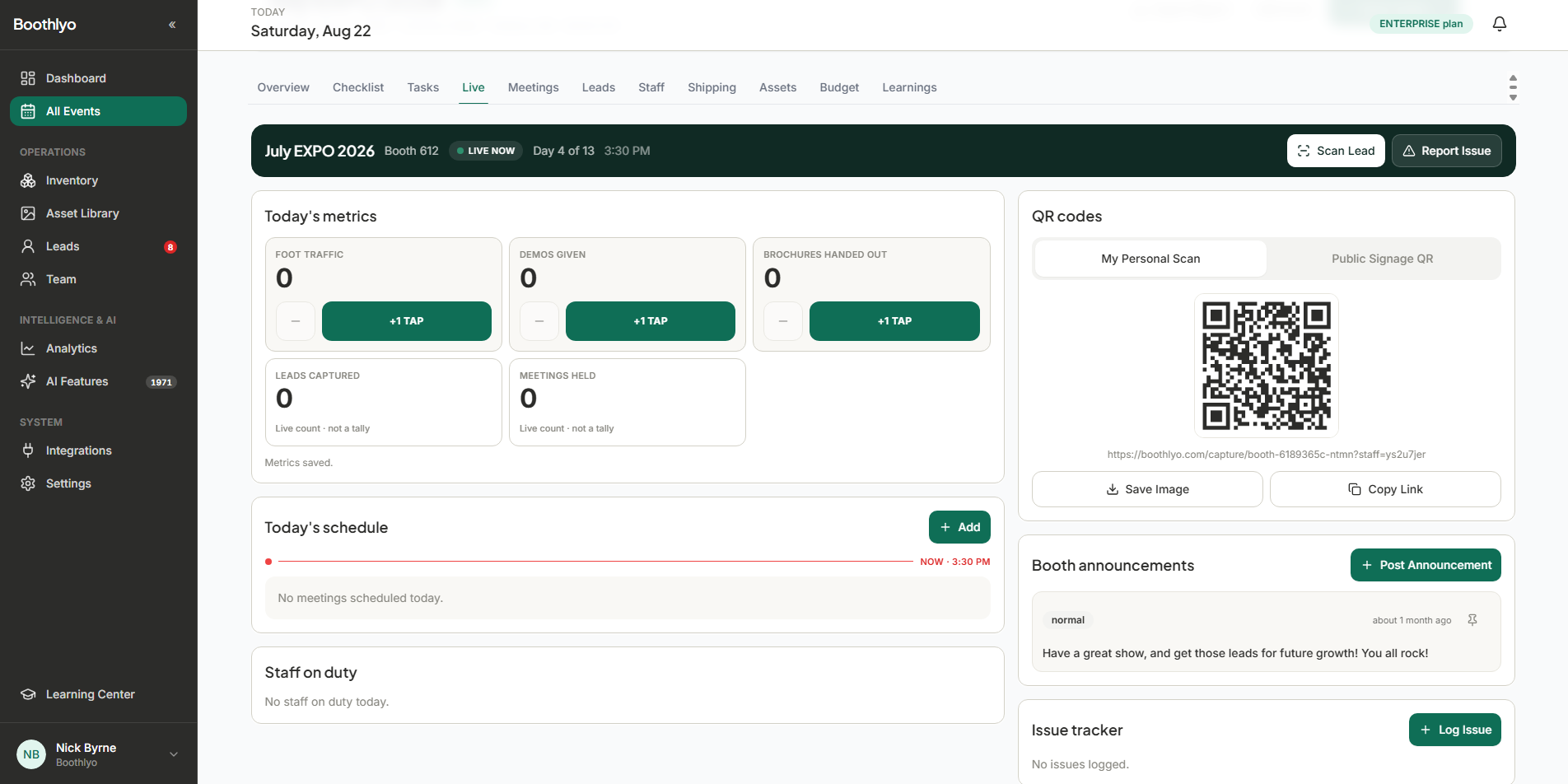The height and width of the screenshot is (784, 1568).
Task: Click the AI Features 1971 badge
Action: (x=161, y=382)
